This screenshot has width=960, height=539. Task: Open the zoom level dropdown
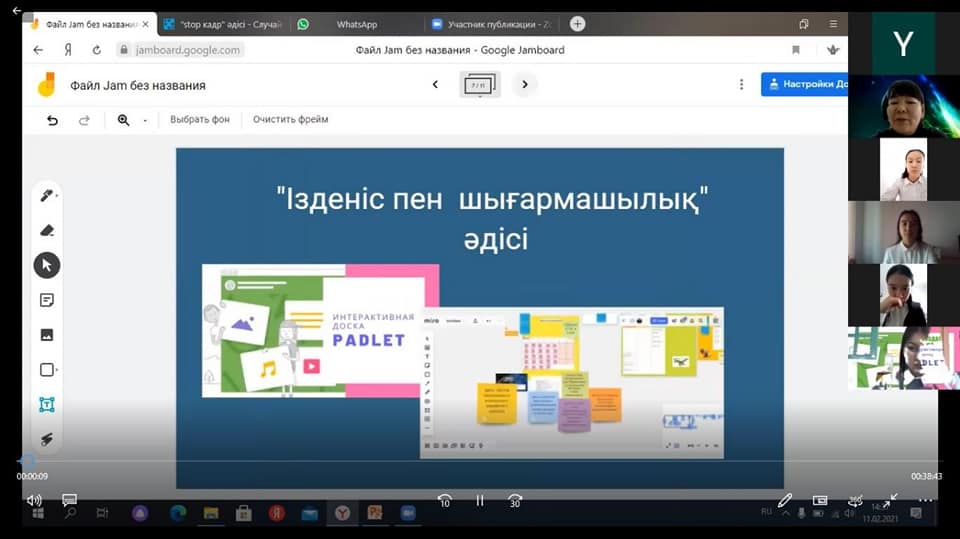[x=145, y=120]
